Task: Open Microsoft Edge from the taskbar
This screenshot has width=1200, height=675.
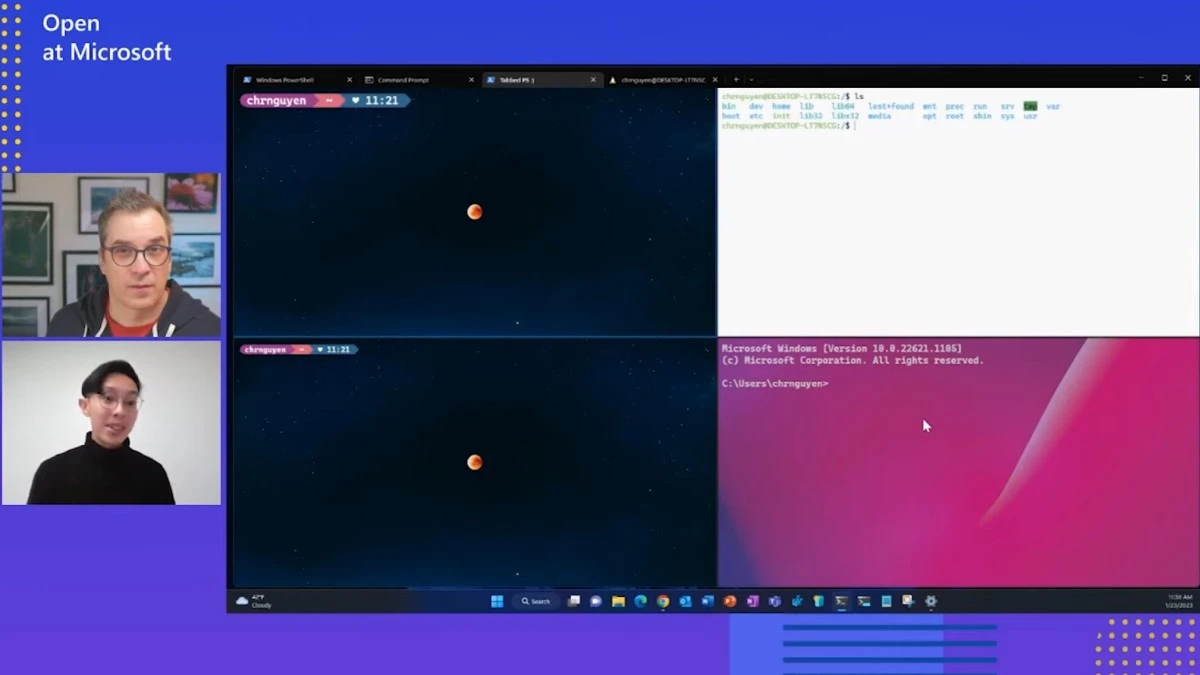Action: 639,601
